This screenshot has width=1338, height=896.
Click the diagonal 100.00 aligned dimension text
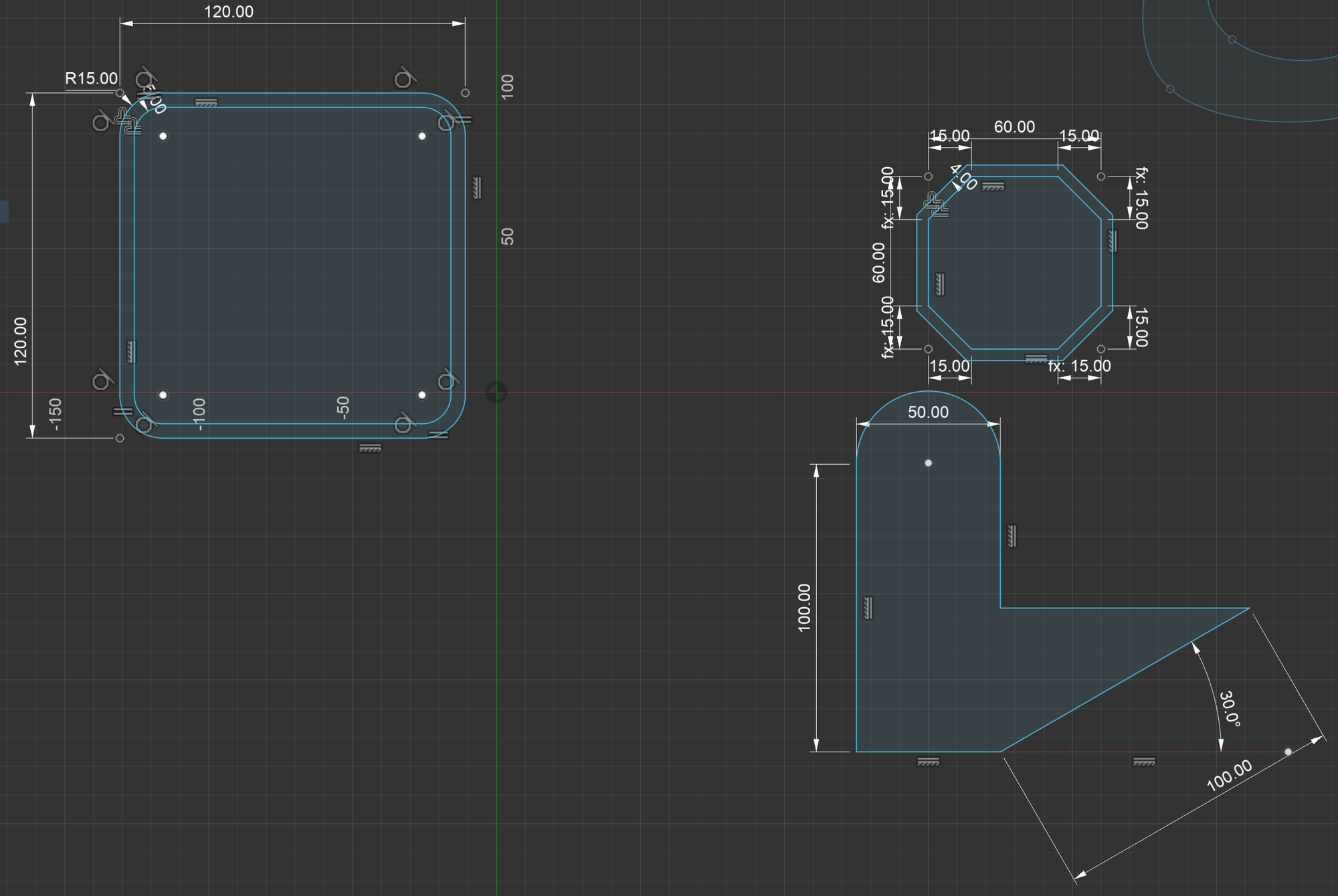coord(1229,776)
